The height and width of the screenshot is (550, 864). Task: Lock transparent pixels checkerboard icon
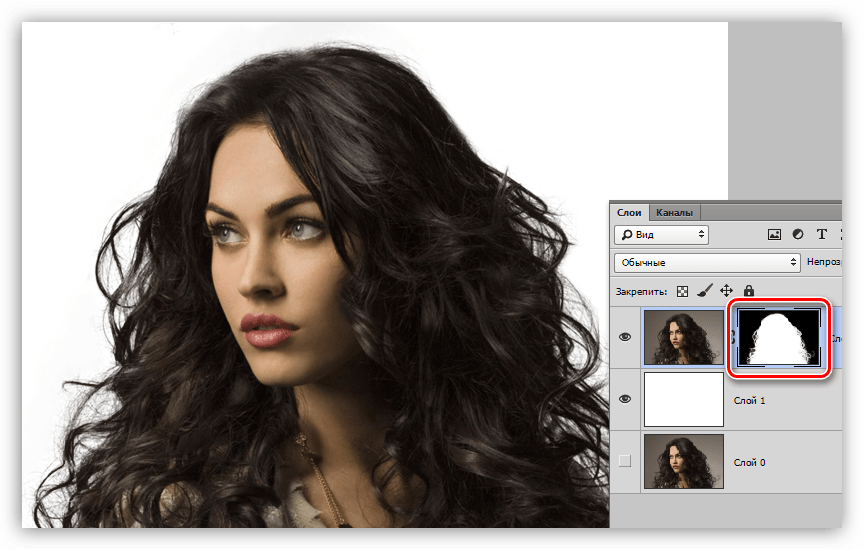click(x=682, y=292)
